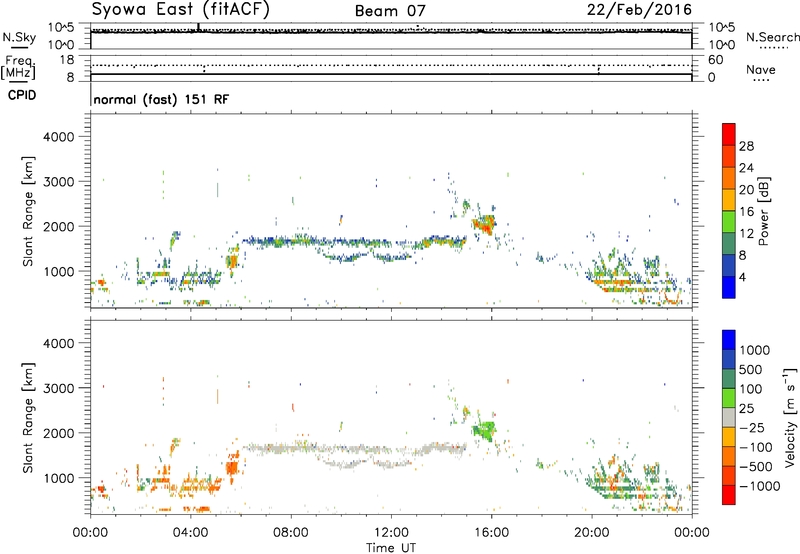Click 'normal (fast) 151 RF' text

[x=161, y=99]
